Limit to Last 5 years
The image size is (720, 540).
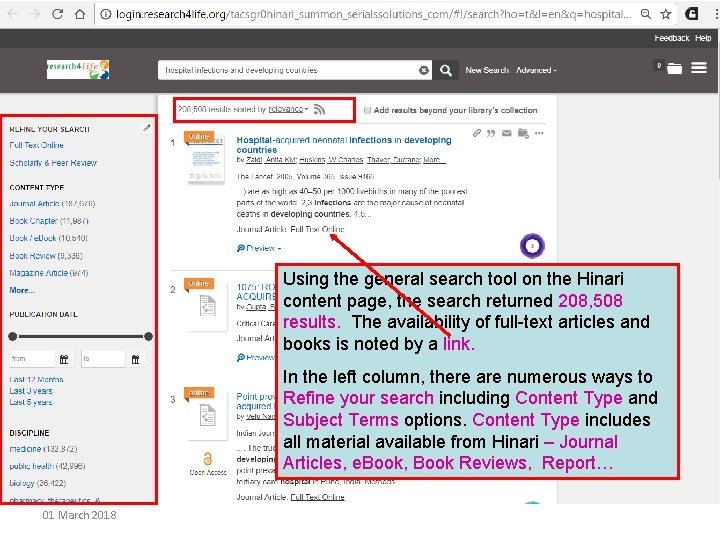coord(31,402)
